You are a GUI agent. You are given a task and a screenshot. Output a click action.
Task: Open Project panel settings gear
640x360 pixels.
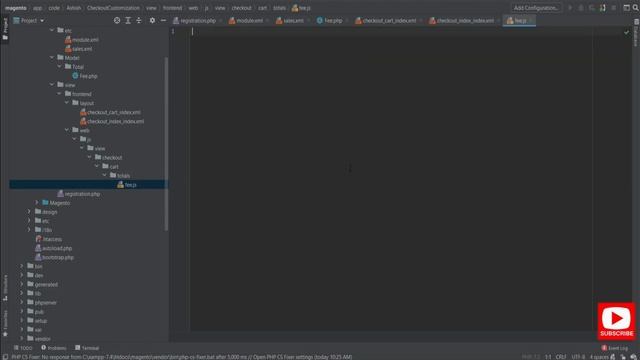pyautogui.click(x=152, y=20)
